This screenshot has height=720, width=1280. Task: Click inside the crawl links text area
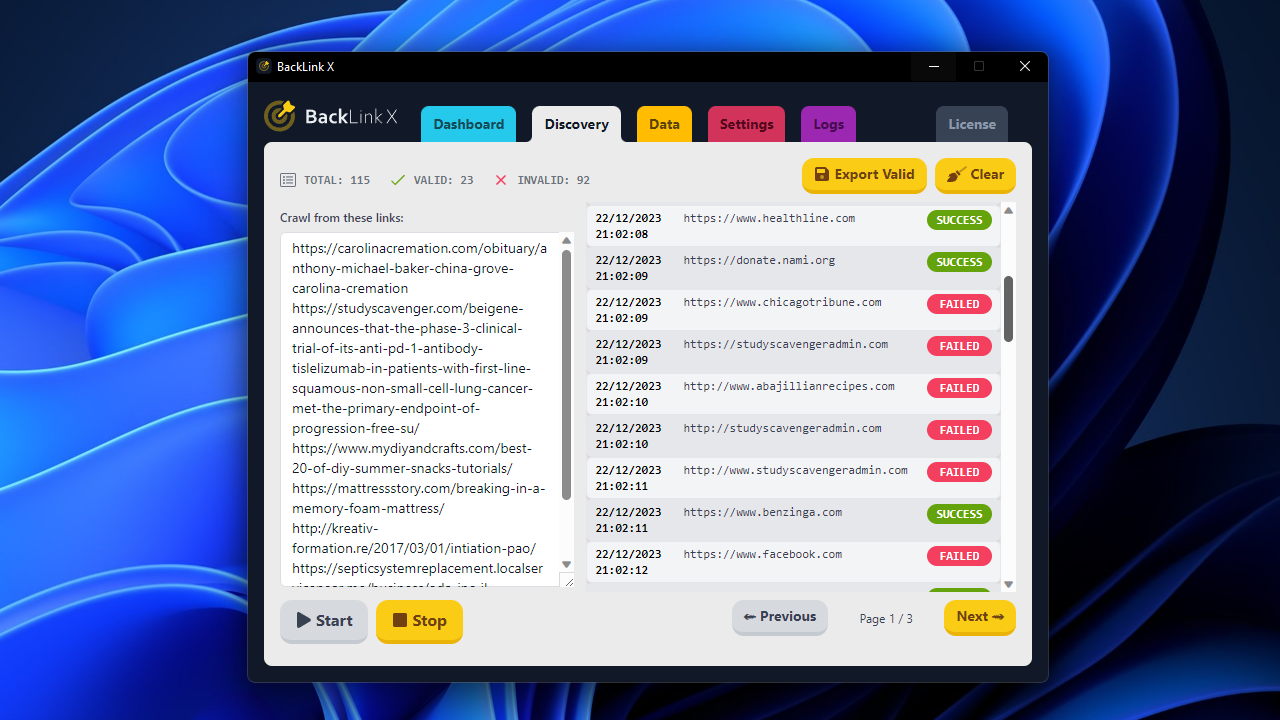pos(420,400)
